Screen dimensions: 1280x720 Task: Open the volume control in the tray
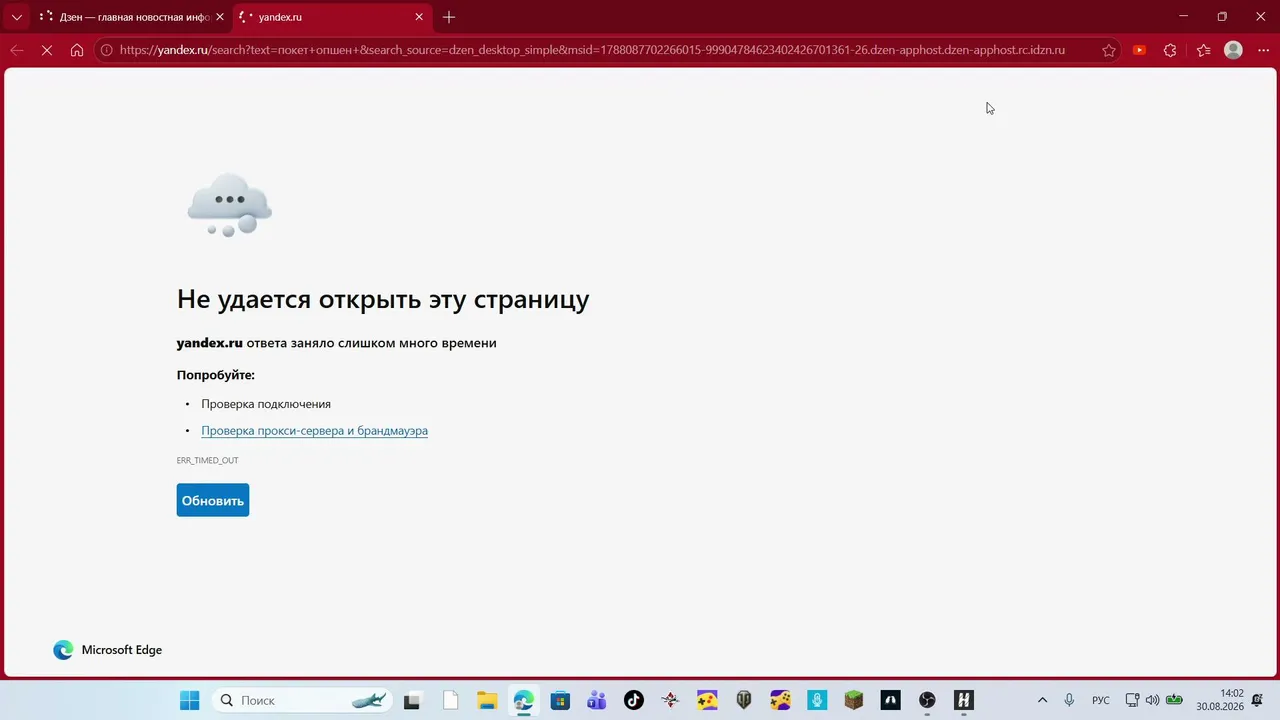(x=1152, y=700)
